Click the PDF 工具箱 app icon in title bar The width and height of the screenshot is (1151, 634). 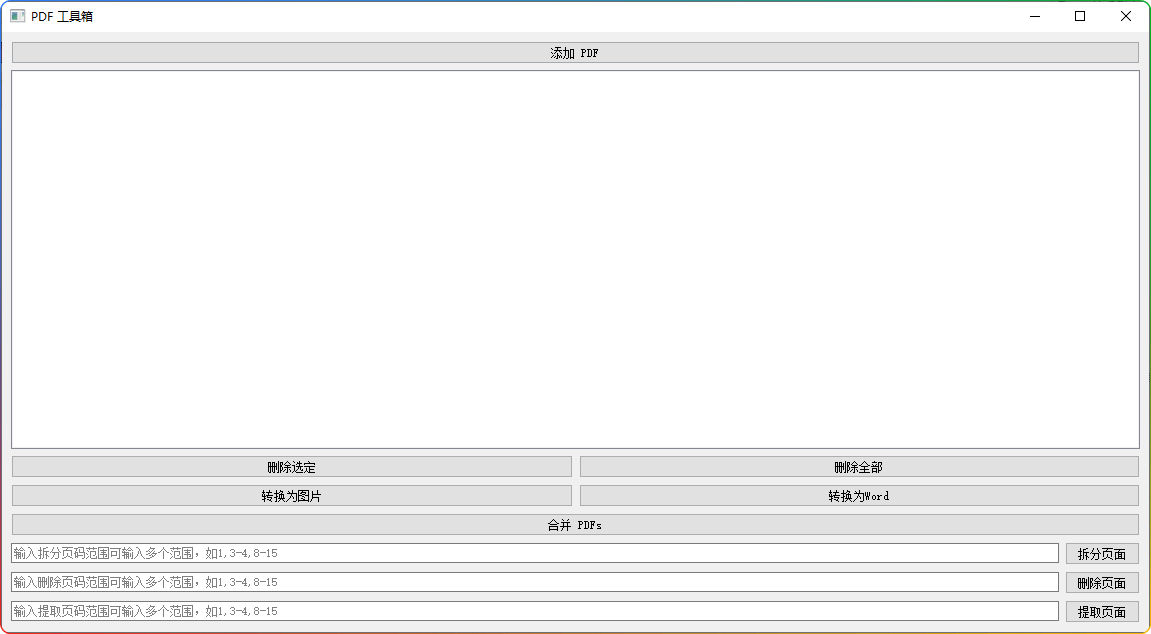pyautogui.click(x=17, y=16)
